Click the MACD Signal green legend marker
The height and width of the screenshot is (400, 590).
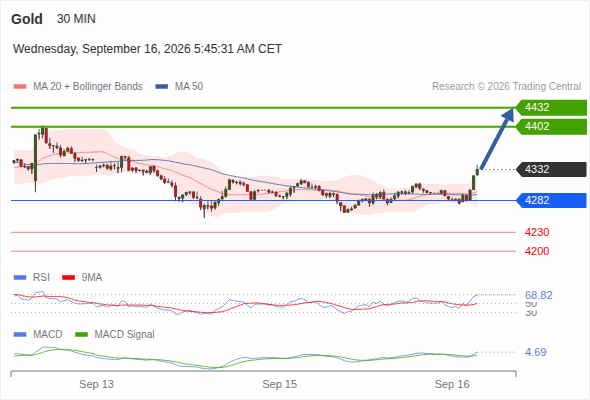point(82,334)
